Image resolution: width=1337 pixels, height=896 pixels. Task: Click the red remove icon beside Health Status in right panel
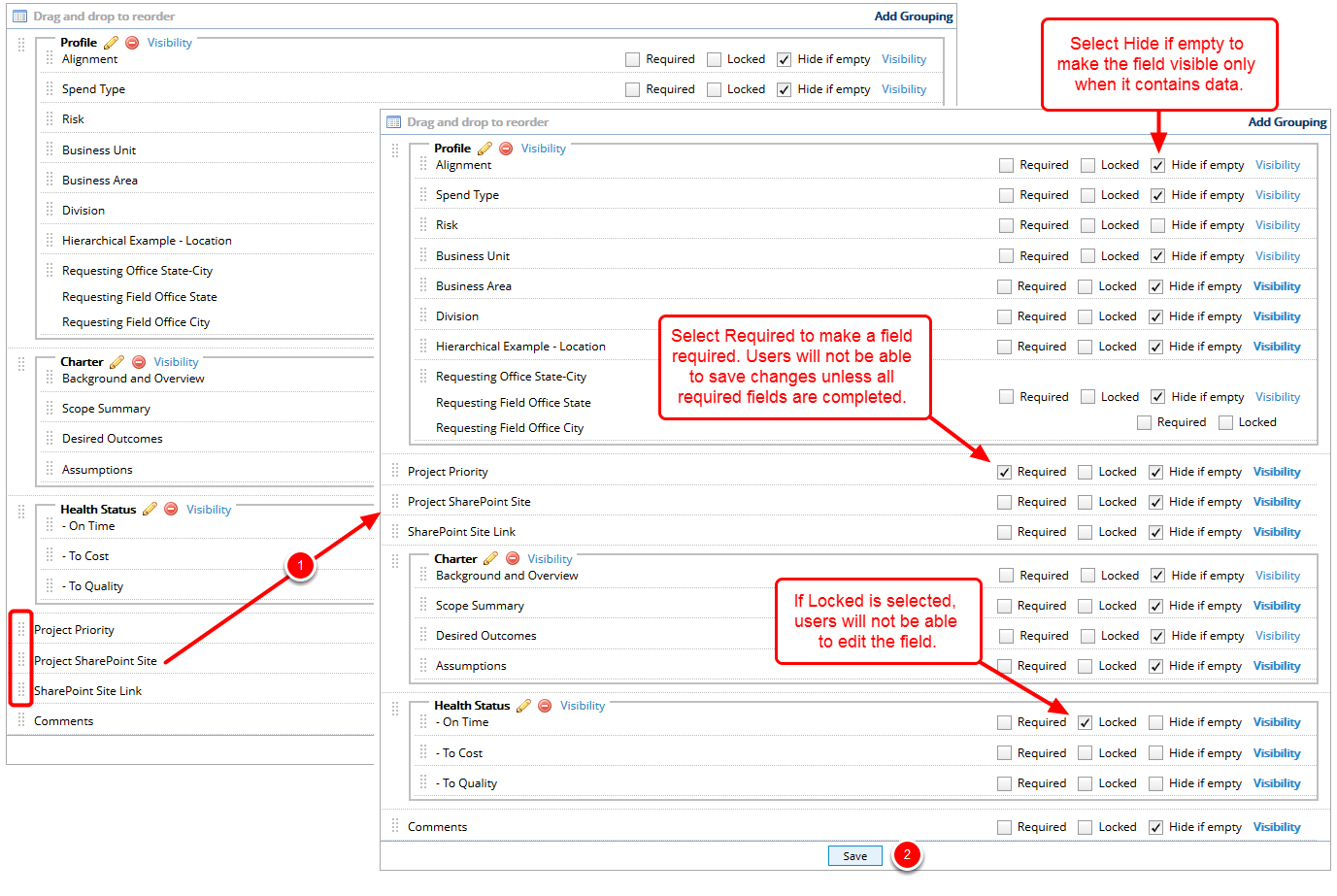545,706
